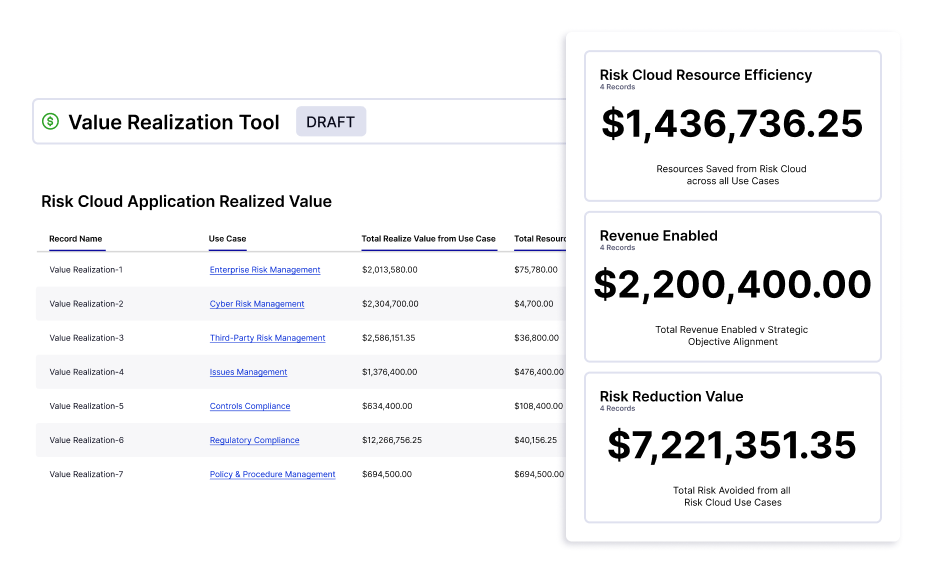
Task: Open the Controls Compliance use case
Action: (249, 406)
